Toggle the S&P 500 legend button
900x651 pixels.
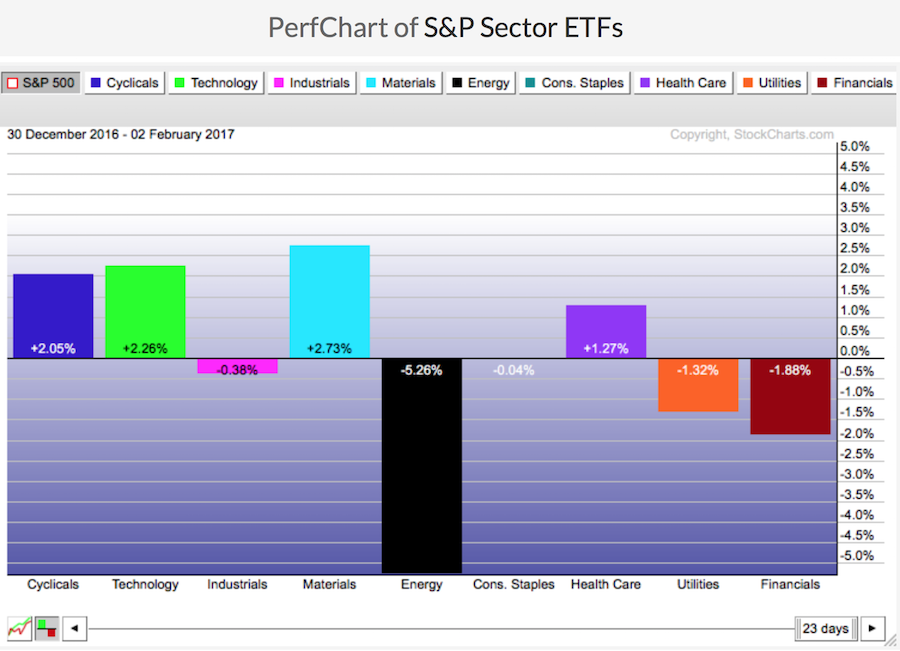click(x=40, y=83)
